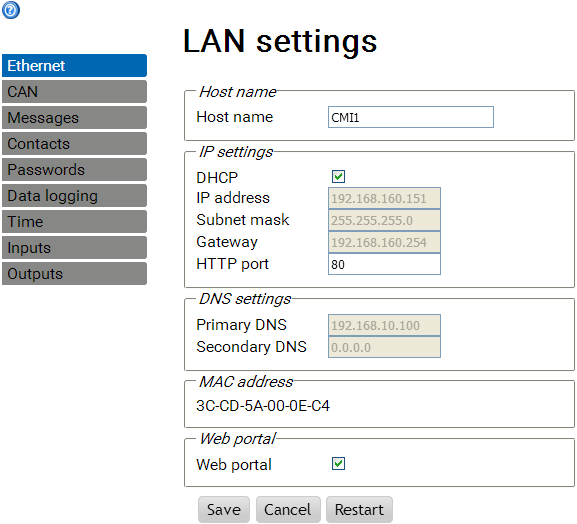This screenshot has height=524, width=577.
Task: Select the Outputs menu item
Action: [74, 274]
